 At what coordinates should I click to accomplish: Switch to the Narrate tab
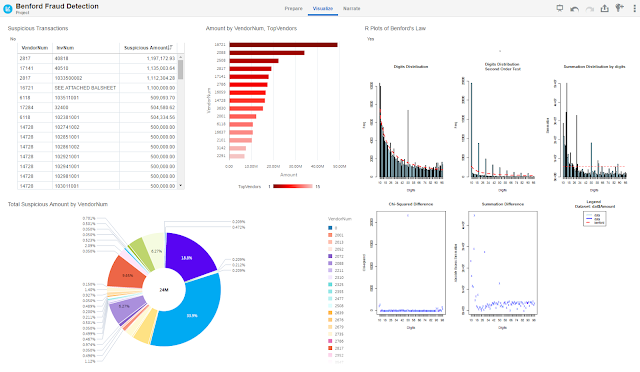point(351,8)
